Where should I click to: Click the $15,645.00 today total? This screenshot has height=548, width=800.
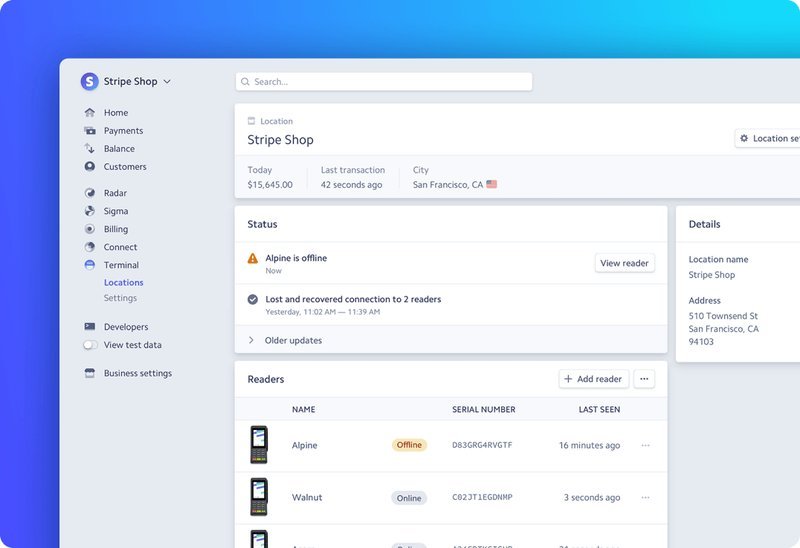270,185
